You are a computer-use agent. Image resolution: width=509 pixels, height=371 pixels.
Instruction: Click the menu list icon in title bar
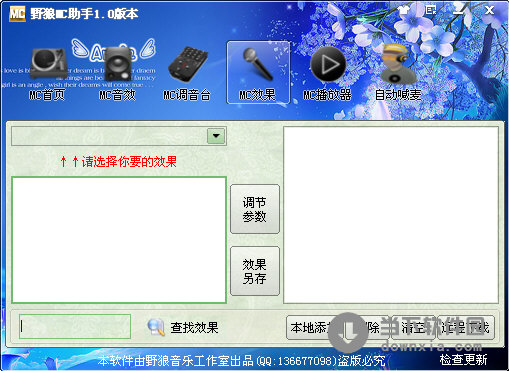431,10
